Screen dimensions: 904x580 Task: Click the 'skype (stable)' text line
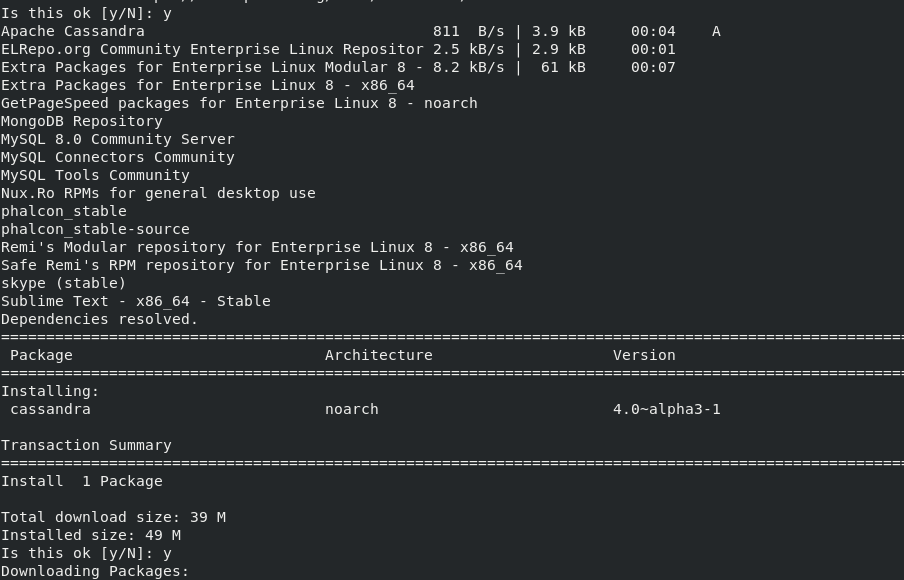[63, 283]
